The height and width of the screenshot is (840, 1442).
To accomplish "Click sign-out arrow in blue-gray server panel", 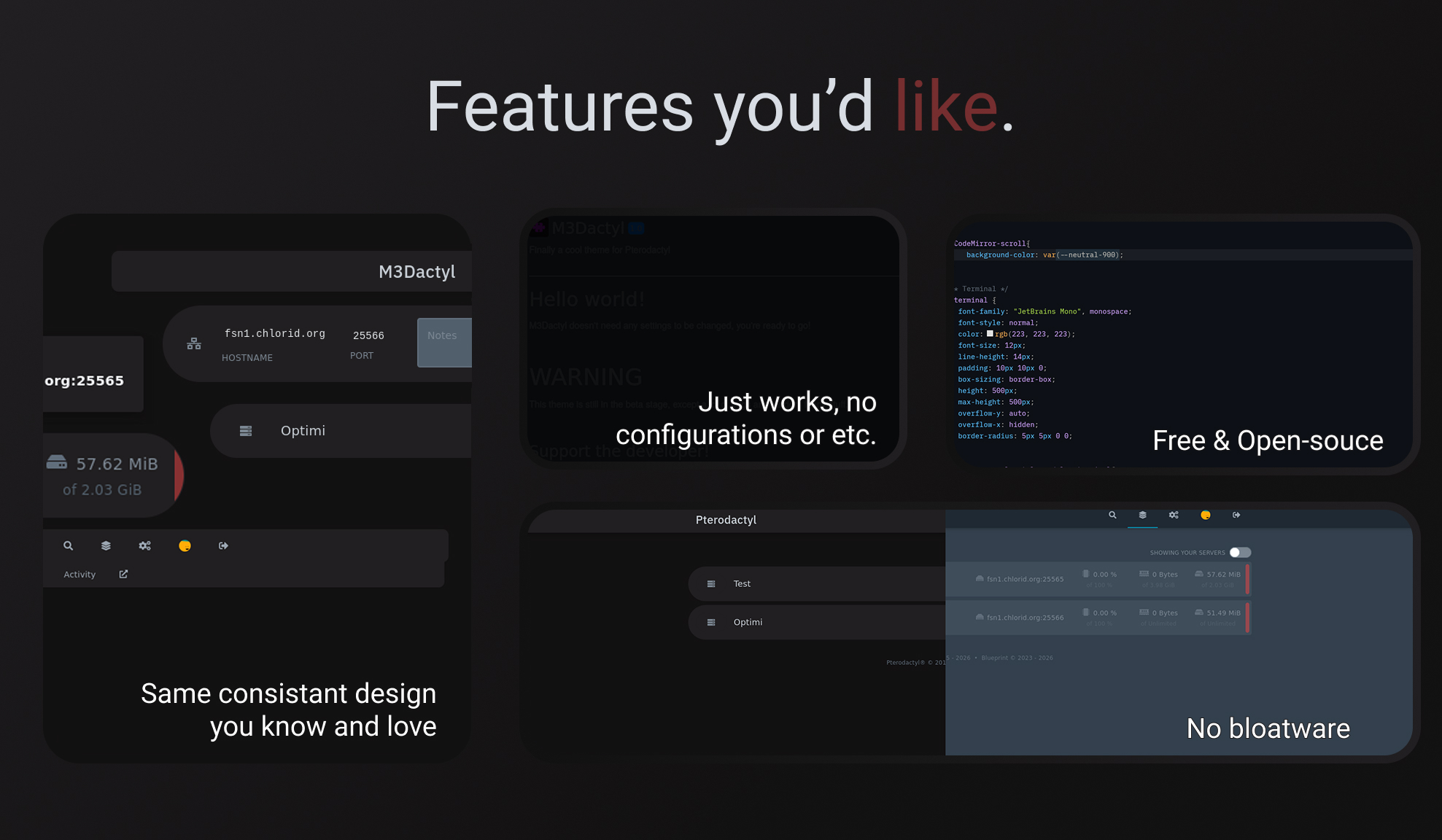I will point(1236,515).
